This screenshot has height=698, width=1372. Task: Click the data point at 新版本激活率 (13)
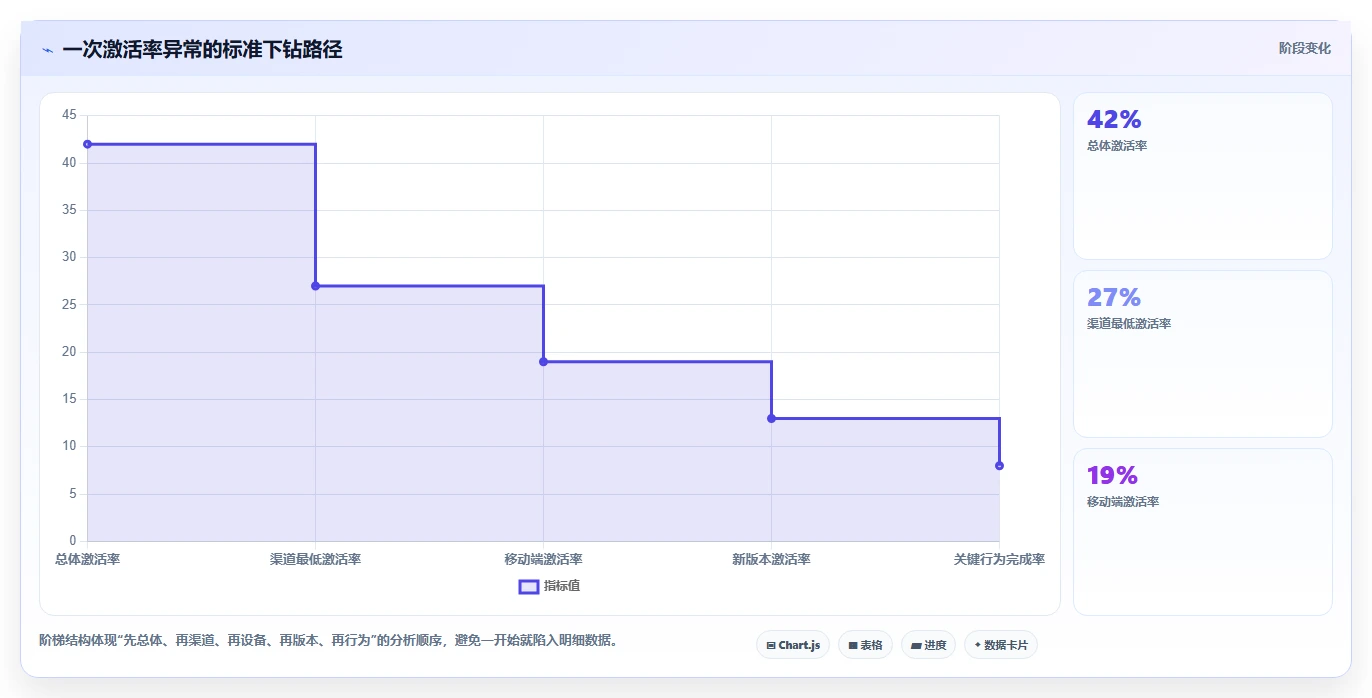click(x=771, y=418)
